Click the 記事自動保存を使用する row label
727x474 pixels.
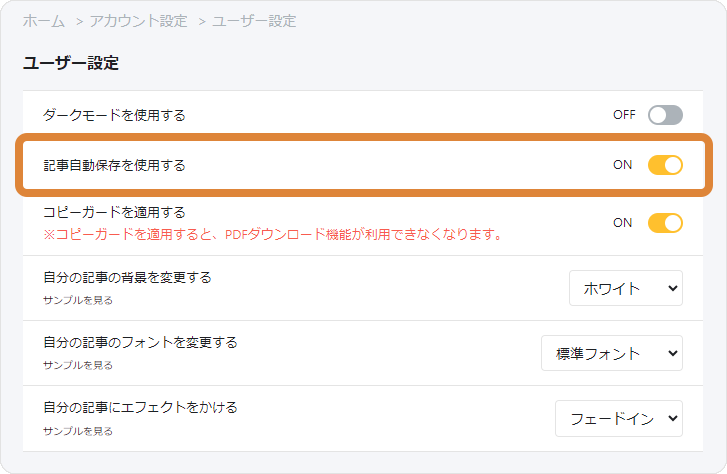[x=114, y=166]
